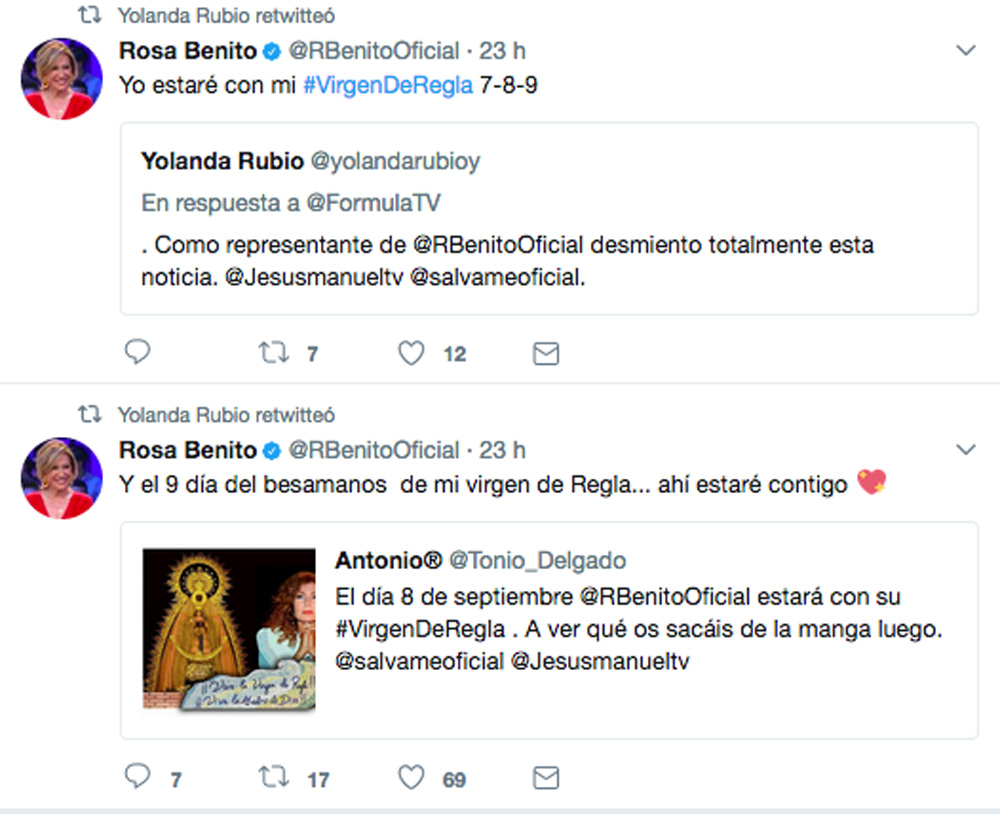Open Rosa Benito's avatar on first tweet
This screenshot has width=1000, height=814.
(x=62, y=78)
